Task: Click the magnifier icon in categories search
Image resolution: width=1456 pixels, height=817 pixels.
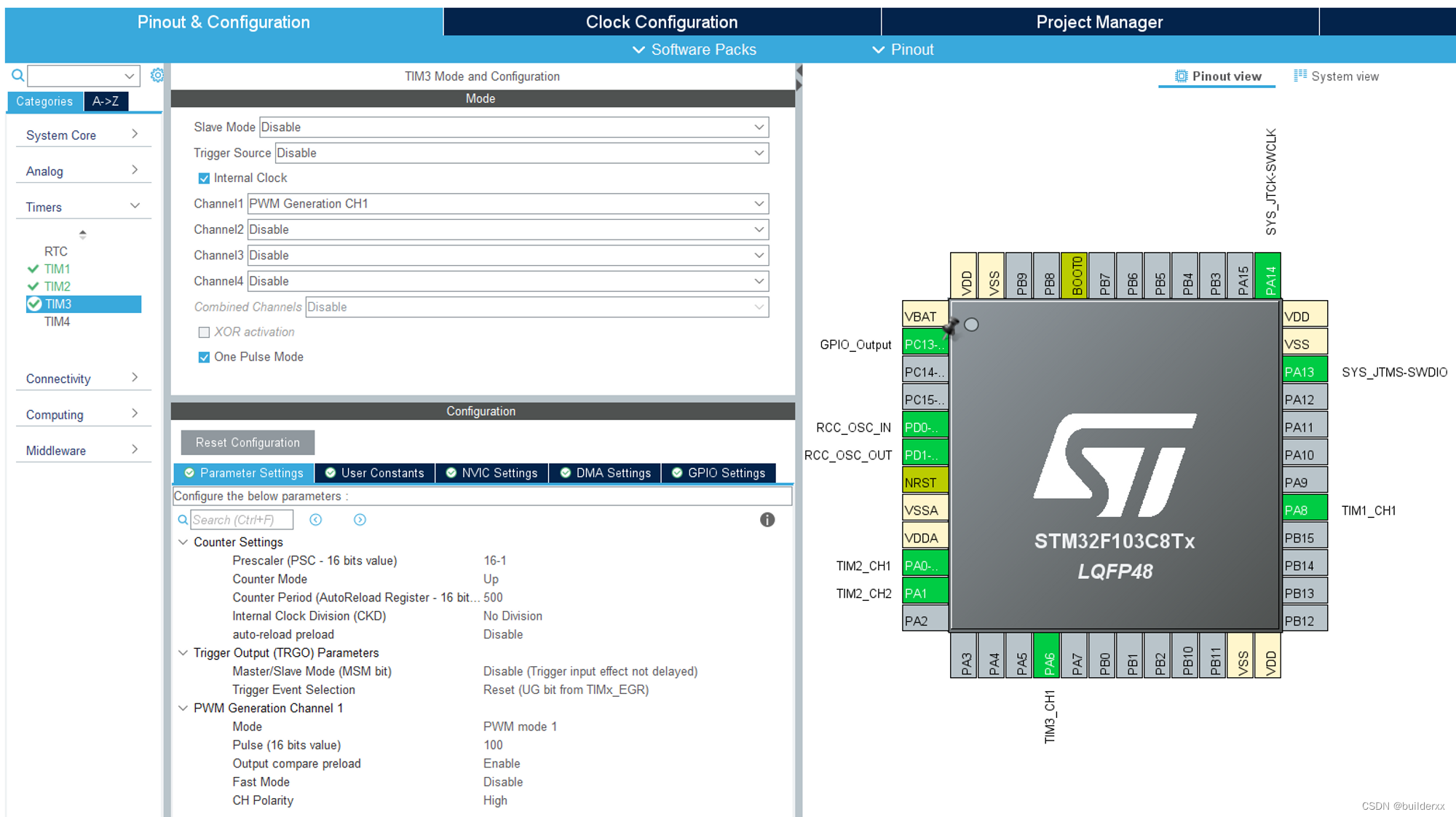Action: (18, 75)
